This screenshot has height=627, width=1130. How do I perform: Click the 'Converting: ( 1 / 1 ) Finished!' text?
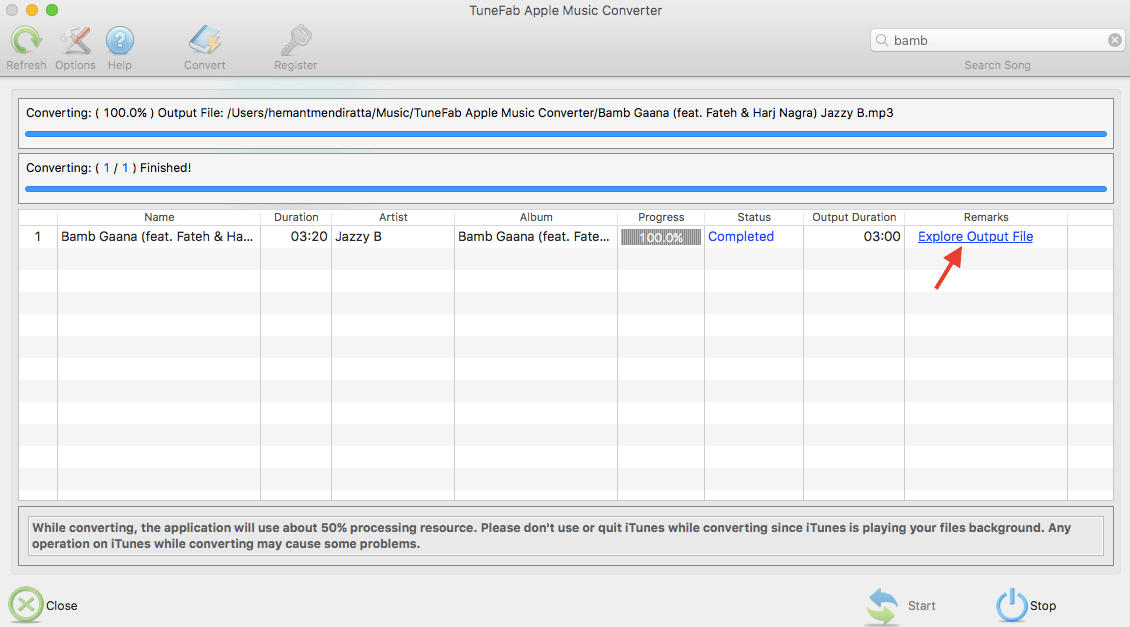108,168
